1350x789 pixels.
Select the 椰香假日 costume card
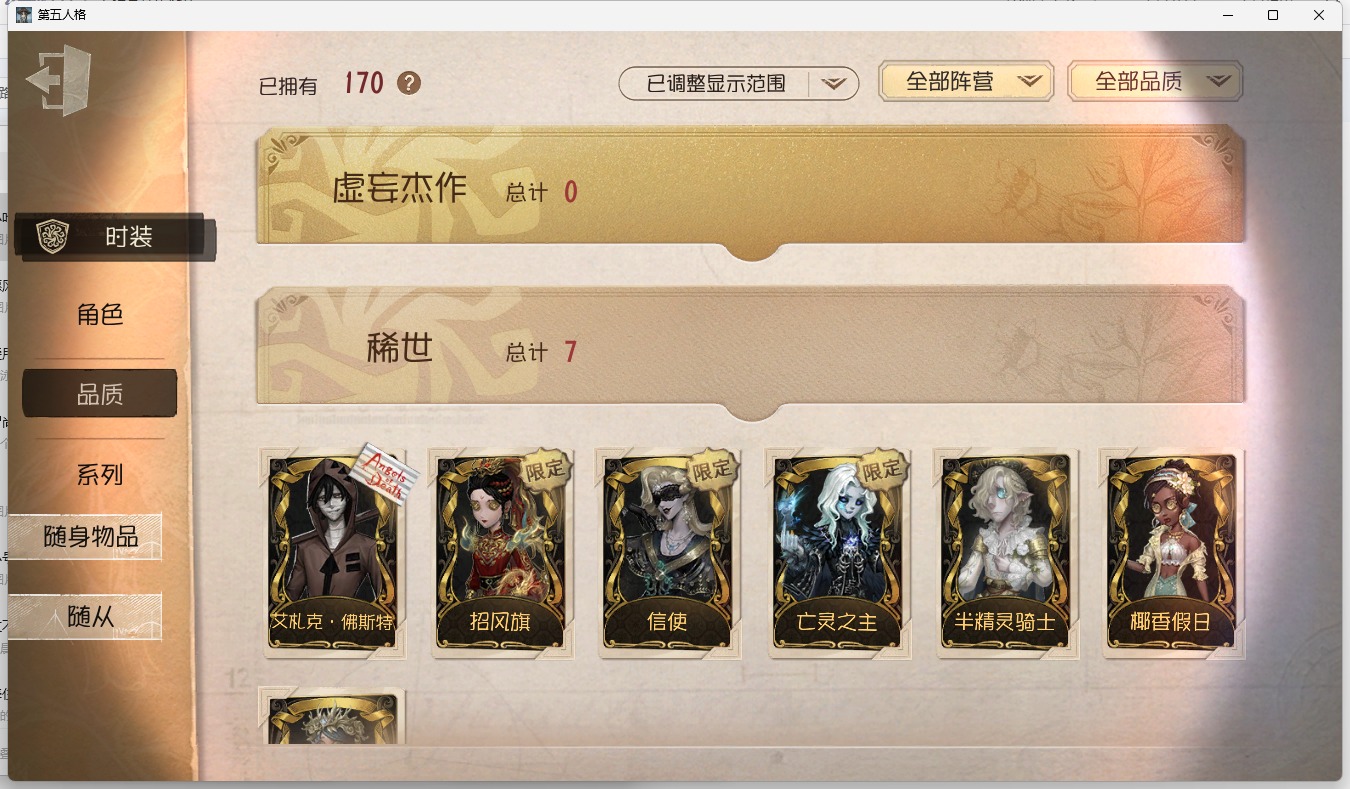pyautogui.click(x=1172, y=554)
